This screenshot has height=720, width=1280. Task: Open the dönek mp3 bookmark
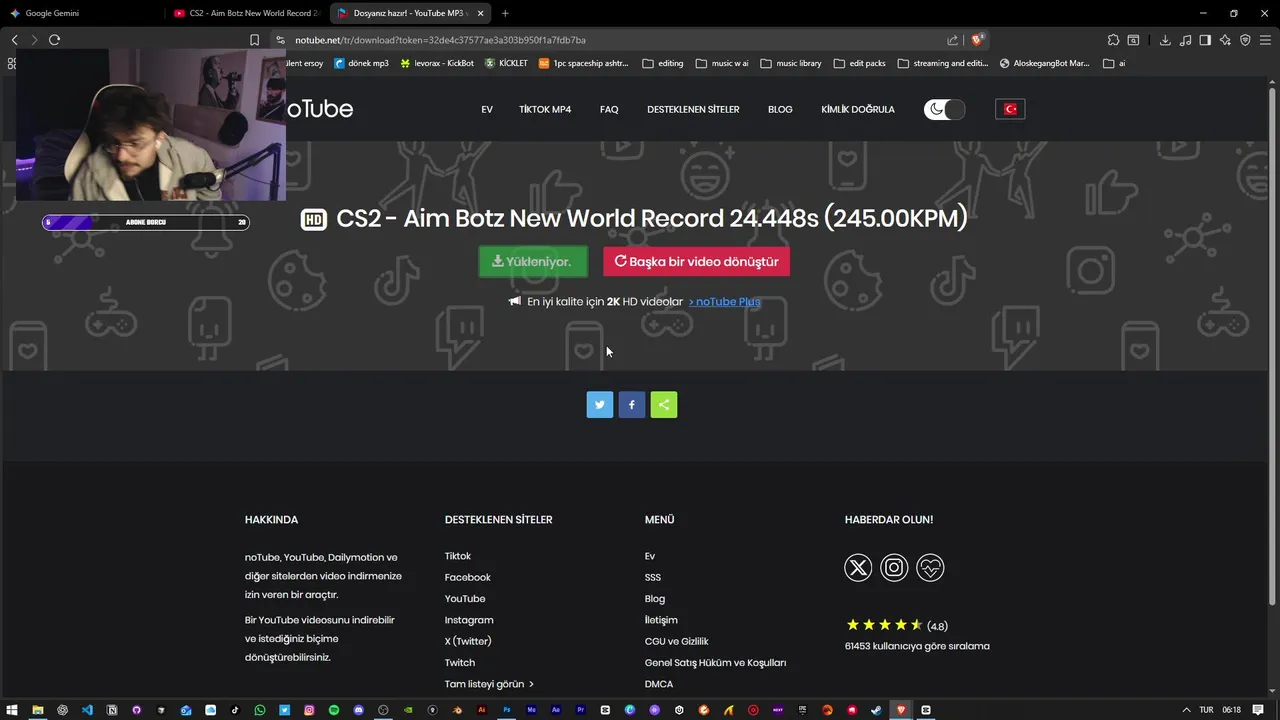361,63
